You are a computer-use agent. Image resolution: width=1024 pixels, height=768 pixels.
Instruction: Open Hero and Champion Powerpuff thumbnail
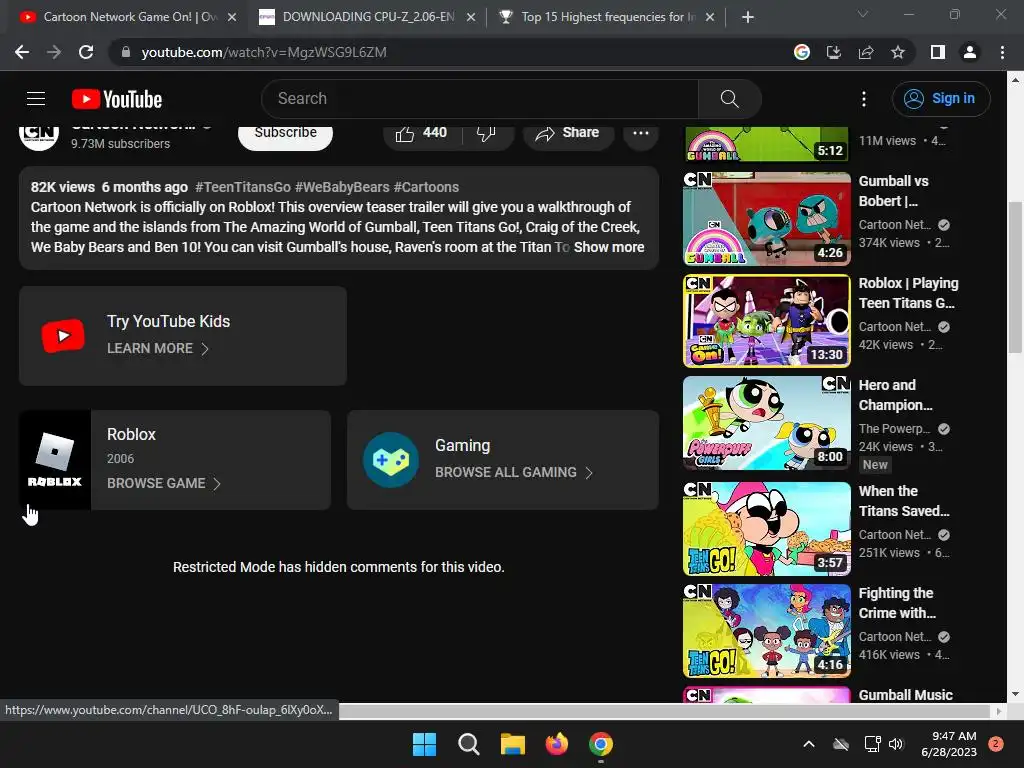(767, 423)
